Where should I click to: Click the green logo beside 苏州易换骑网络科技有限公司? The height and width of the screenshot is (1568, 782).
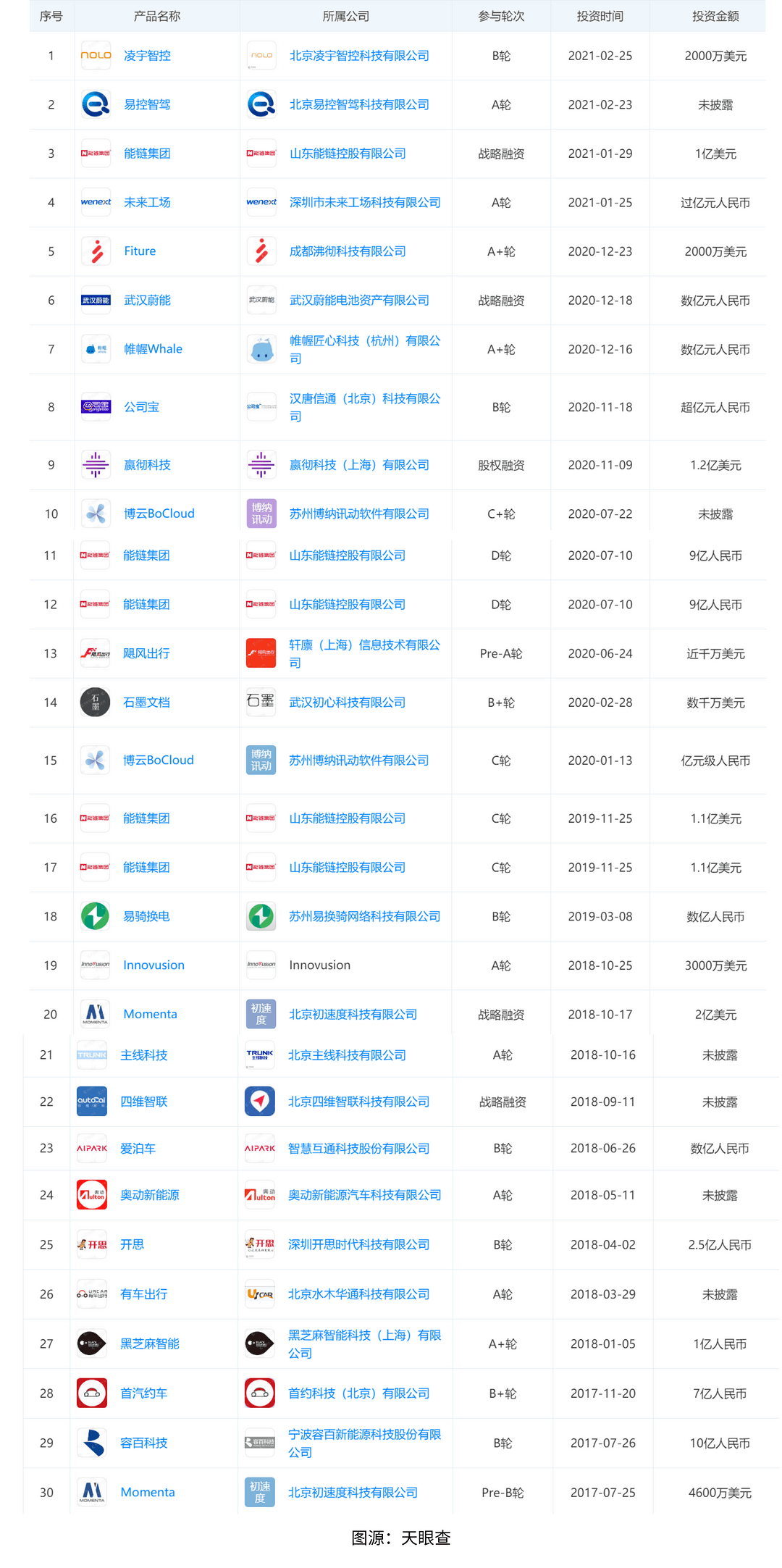point(261,916)
